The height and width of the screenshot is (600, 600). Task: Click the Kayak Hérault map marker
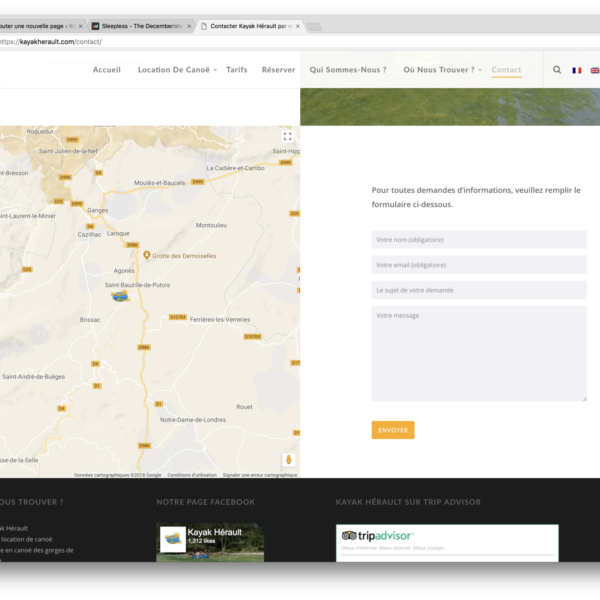(x=120, y=296)
